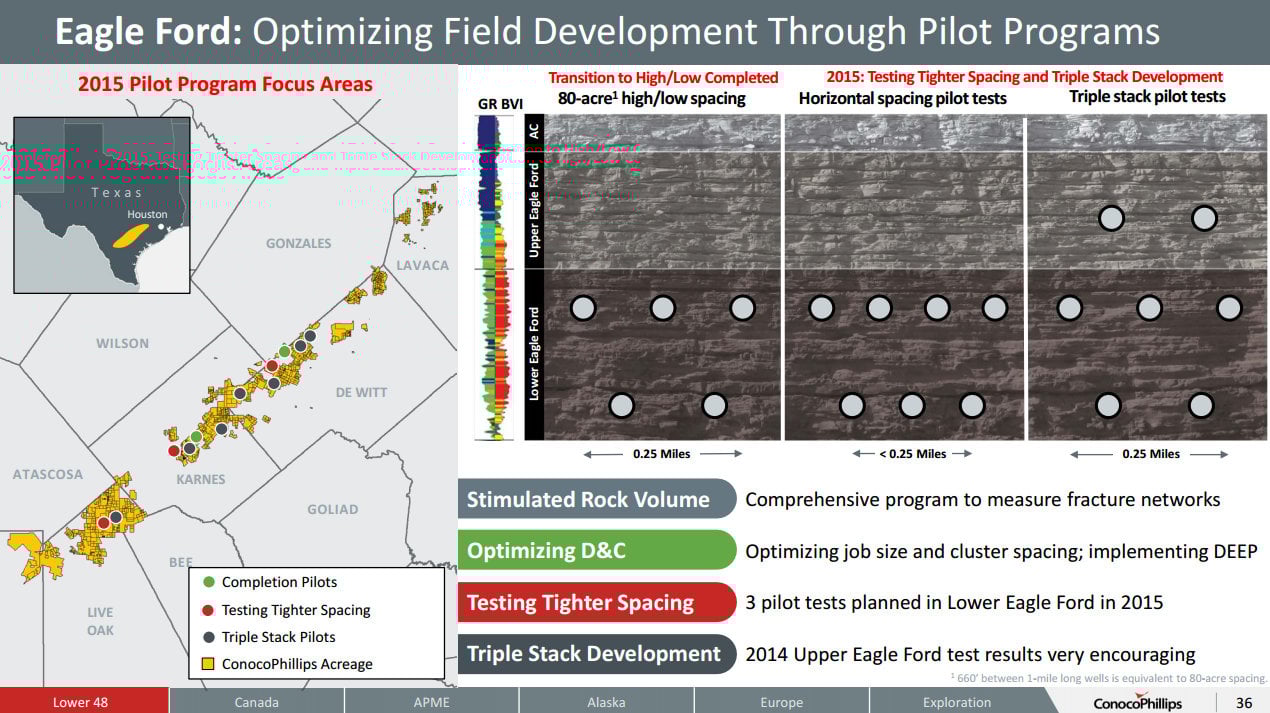Open the Exploration footer tab
Viewport: 1270px width, 713px height.
pos(956,702)
